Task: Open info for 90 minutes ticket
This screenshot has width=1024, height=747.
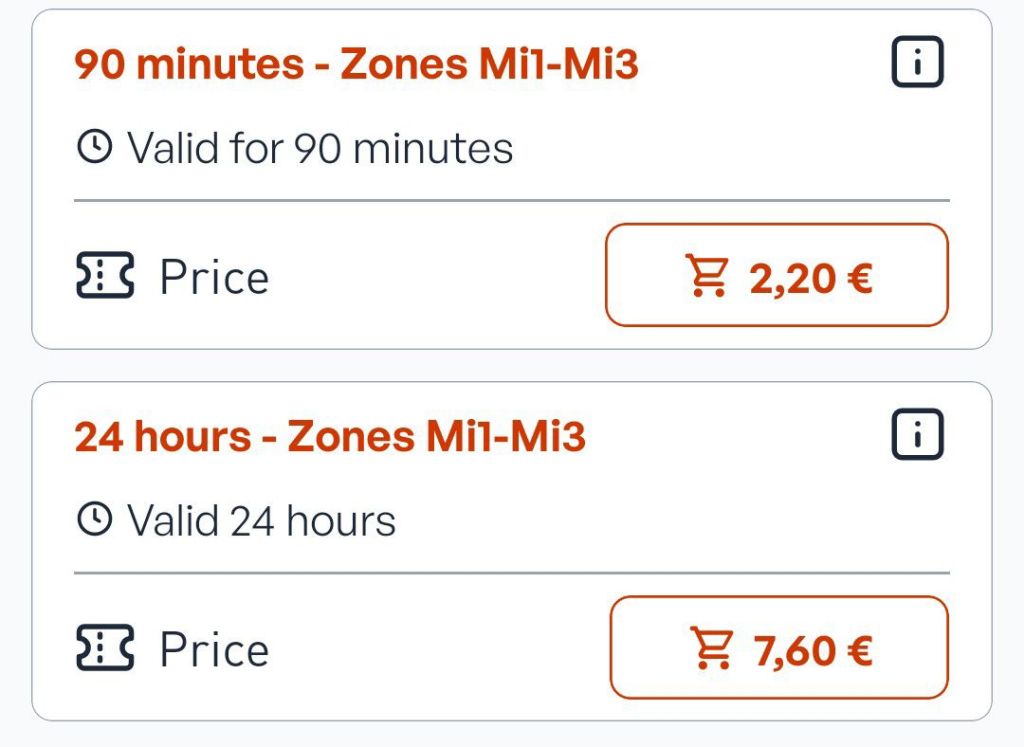Action: click(917, 65)
